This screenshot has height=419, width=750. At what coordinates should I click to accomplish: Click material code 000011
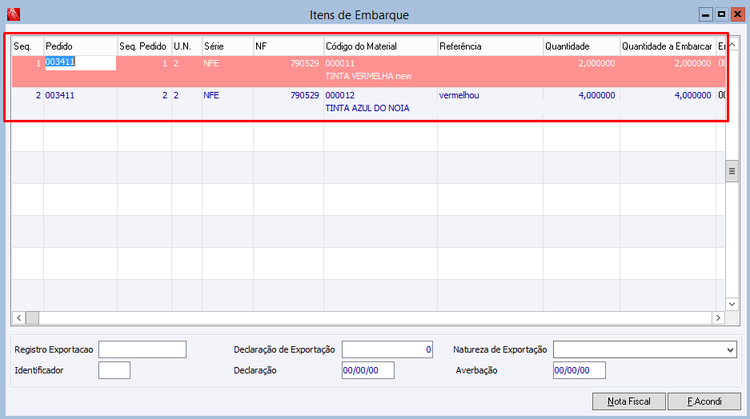(x=340, y=63)
